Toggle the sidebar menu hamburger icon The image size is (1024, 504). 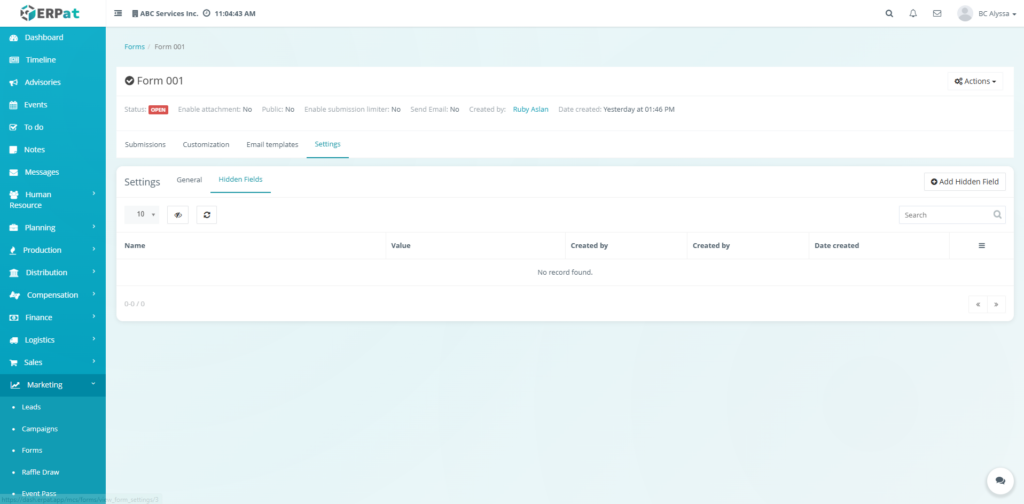(118, 14)
